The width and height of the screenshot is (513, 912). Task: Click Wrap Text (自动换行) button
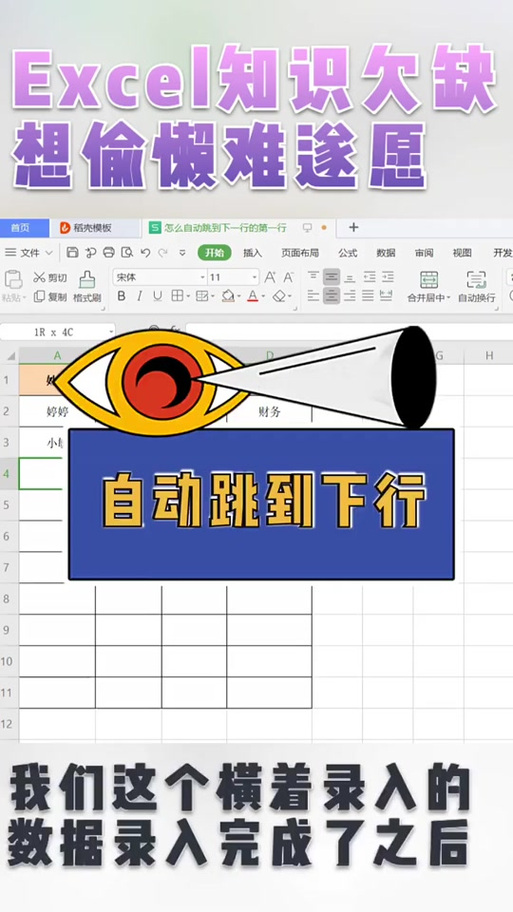pos(476,286)
